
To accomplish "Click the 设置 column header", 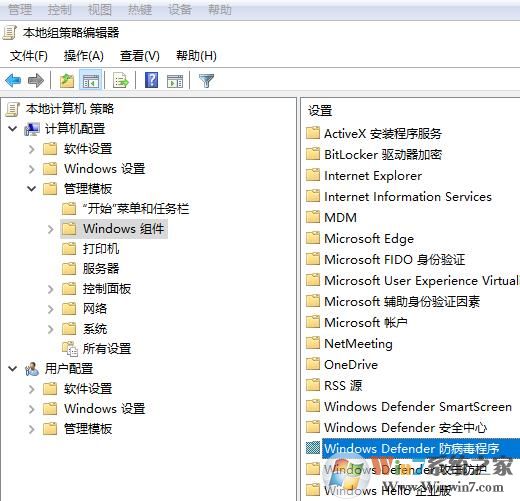I will [320, 111].
